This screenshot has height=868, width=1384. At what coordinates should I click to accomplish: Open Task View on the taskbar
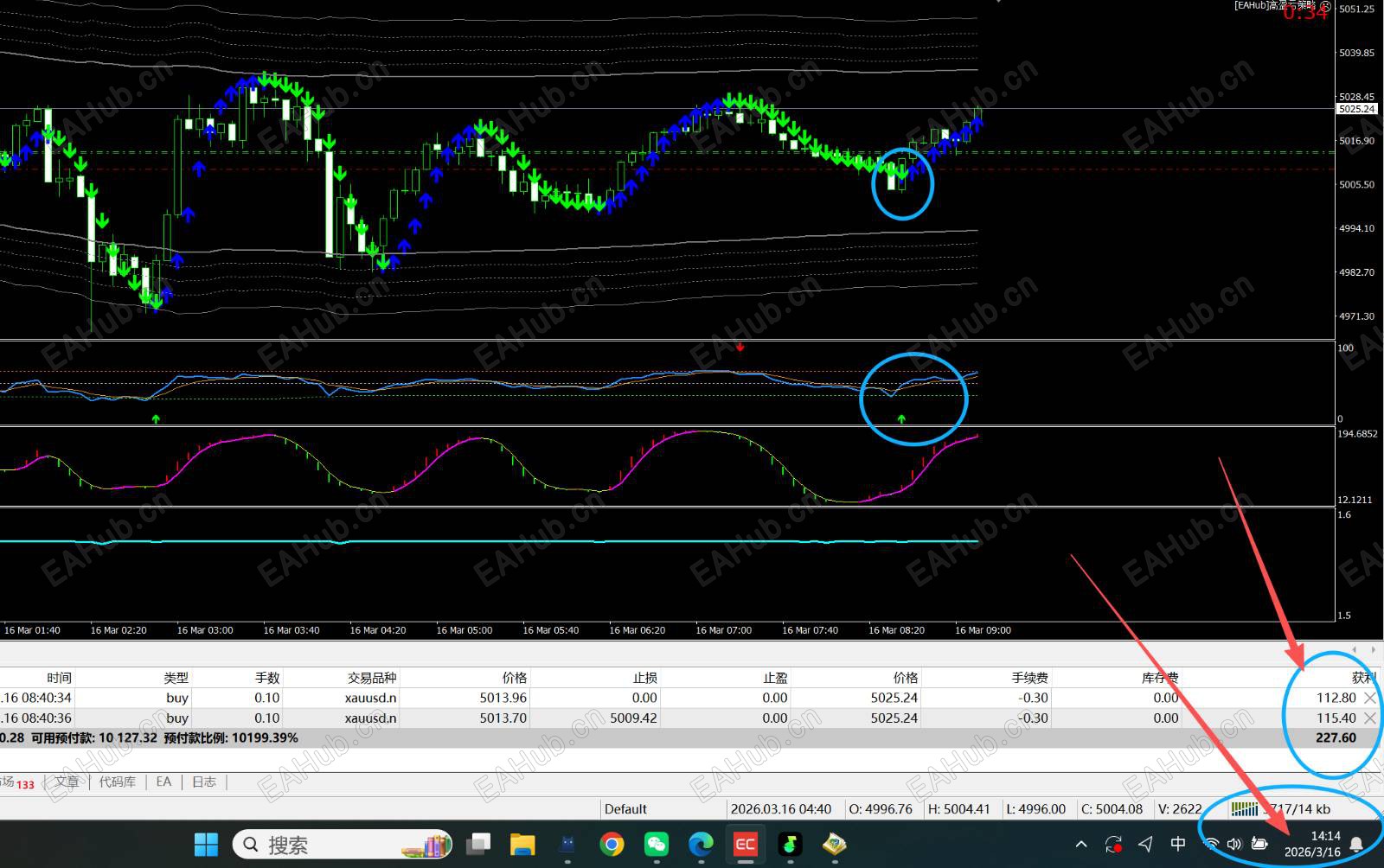click(x=477, y=844)
